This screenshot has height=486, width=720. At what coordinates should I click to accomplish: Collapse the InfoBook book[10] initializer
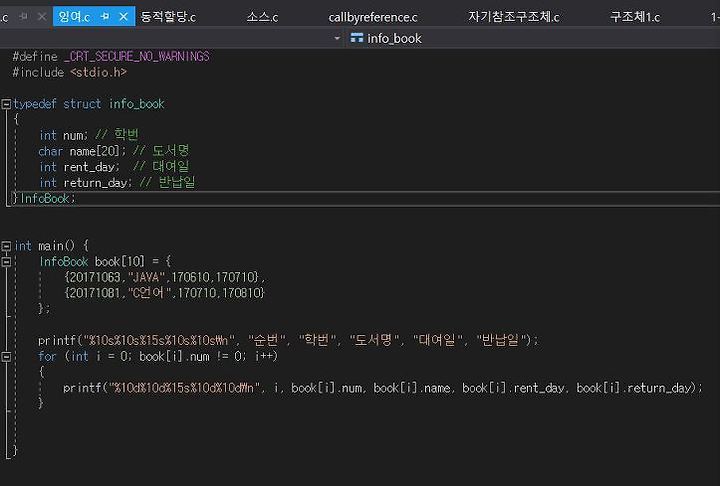(x=6, y=262)
